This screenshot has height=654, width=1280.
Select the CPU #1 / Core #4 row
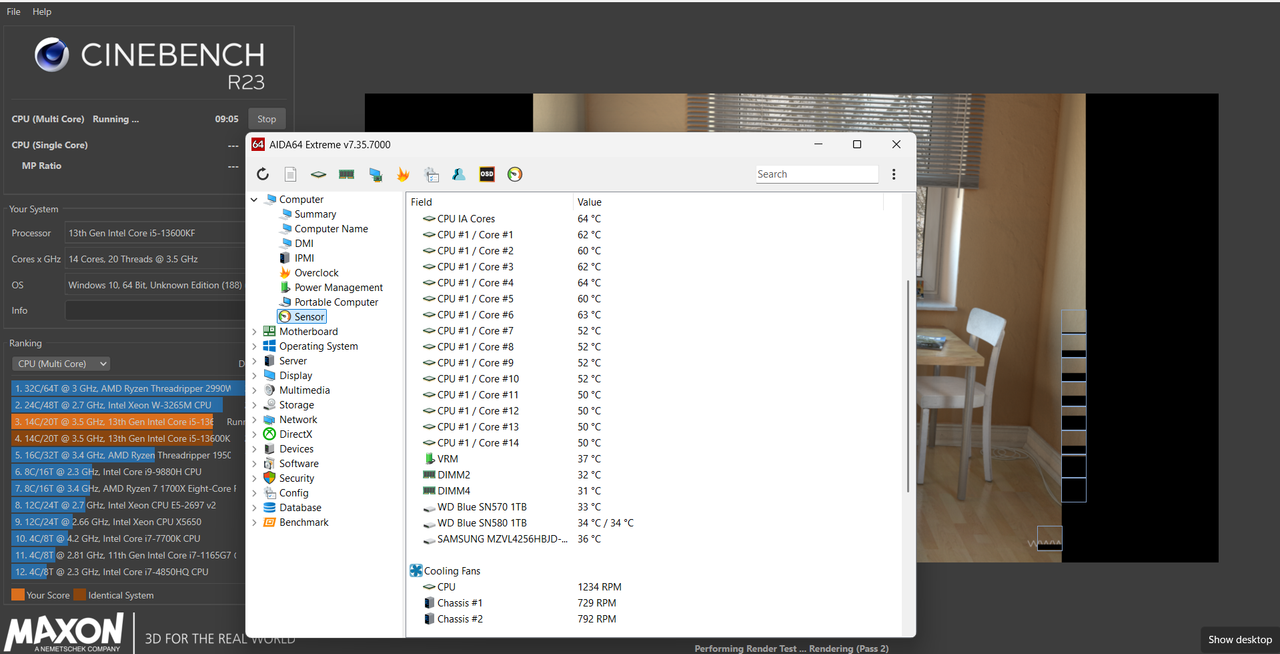pyautogui.click(x=645, y=283)
